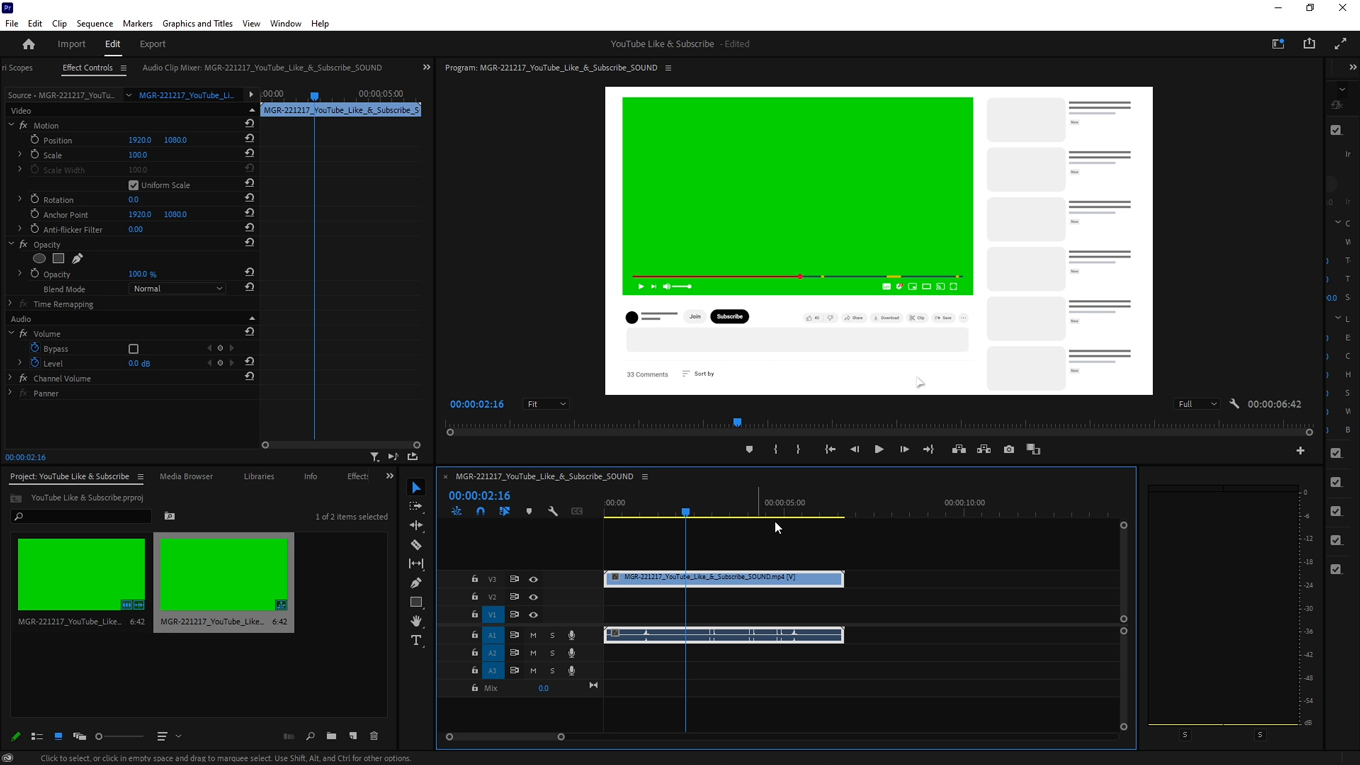The width and height of the screenshot is (1360, 765).
Task: Open the timeline wrench settings icon
Action: tap(552, 511)
